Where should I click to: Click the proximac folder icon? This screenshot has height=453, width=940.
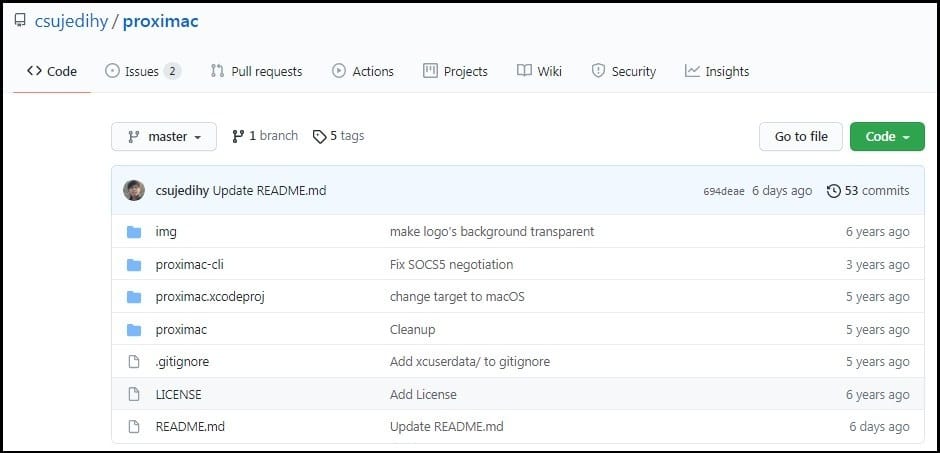pyautogui.click(x=134, y=330)
